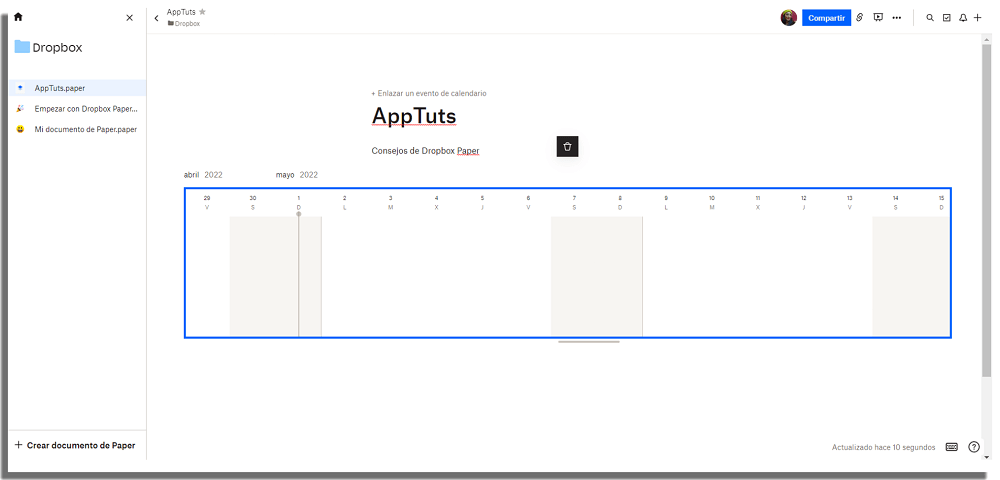This screenshot has height=480, width=1000.
Task: Select day 14 S in the timeline
Action: (895, 203)
